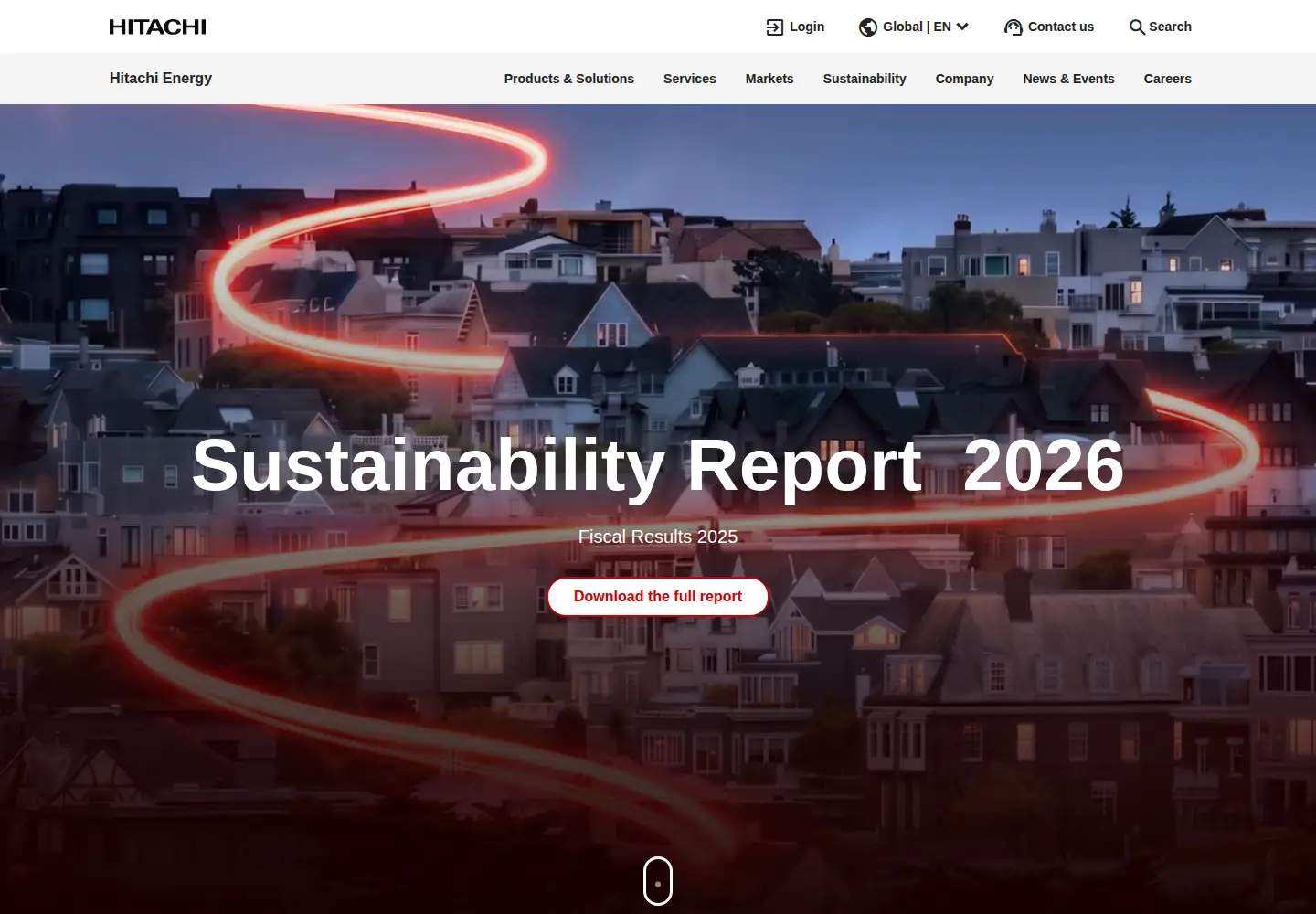Go to Hitachi Energy home link
Image resolution: width=1316 pixels, height=914 pixels.
(x=161, y=79)
